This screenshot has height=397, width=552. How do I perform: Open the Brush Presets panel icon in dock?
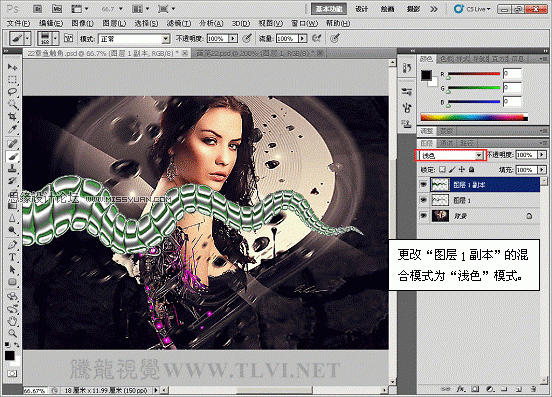click(x=407, y=92)
